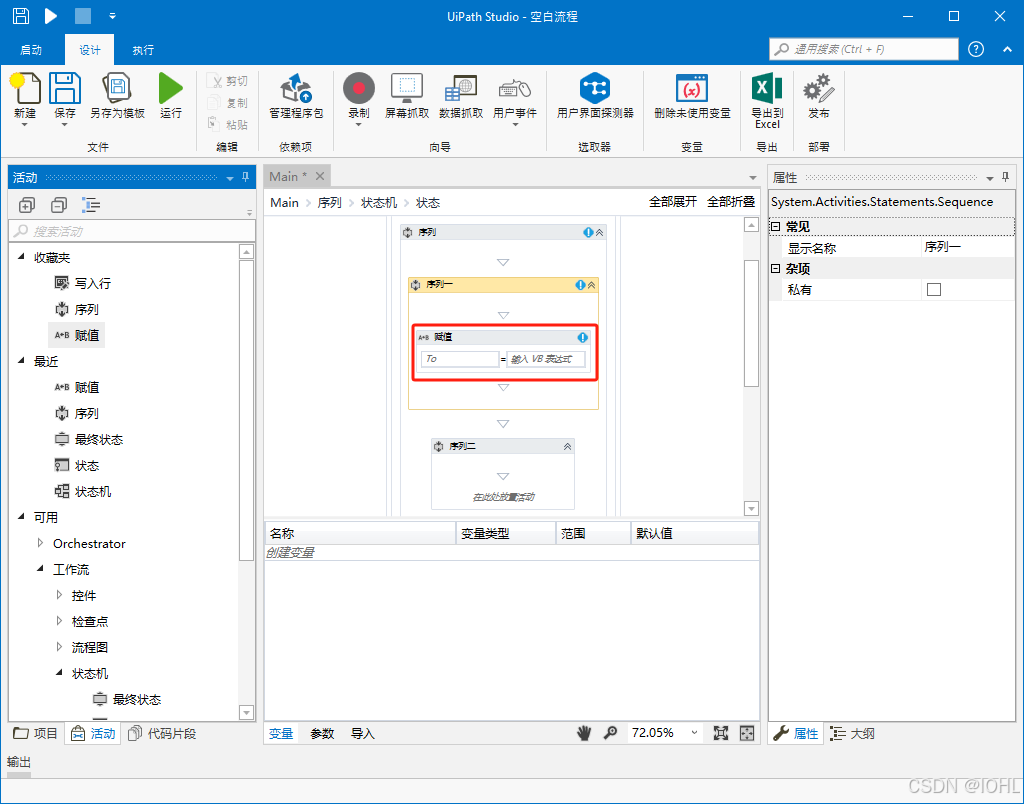
Task: Export workflow with 导出到 Excel icon
Action: coord(767,88)
